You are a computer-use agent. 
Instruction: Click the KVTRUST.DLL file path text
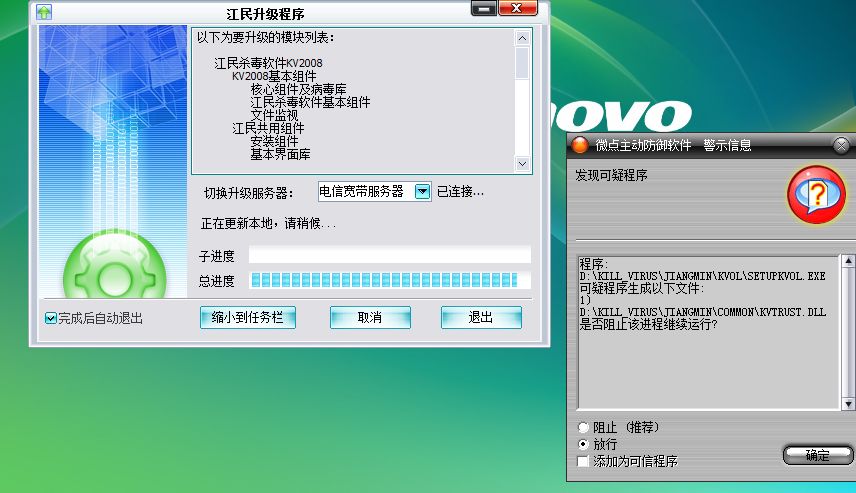(703, 312)
